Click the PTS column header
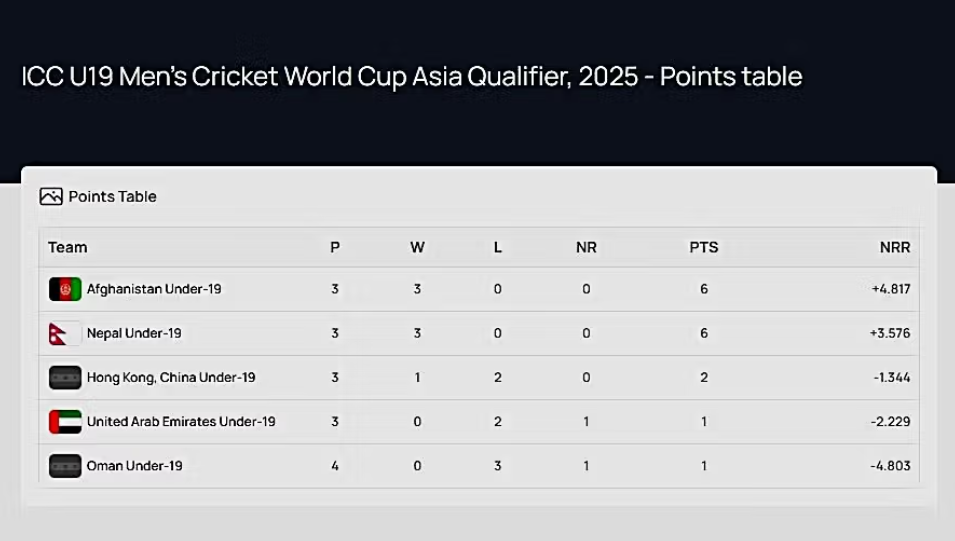955x541 pixels. point(704,247)
